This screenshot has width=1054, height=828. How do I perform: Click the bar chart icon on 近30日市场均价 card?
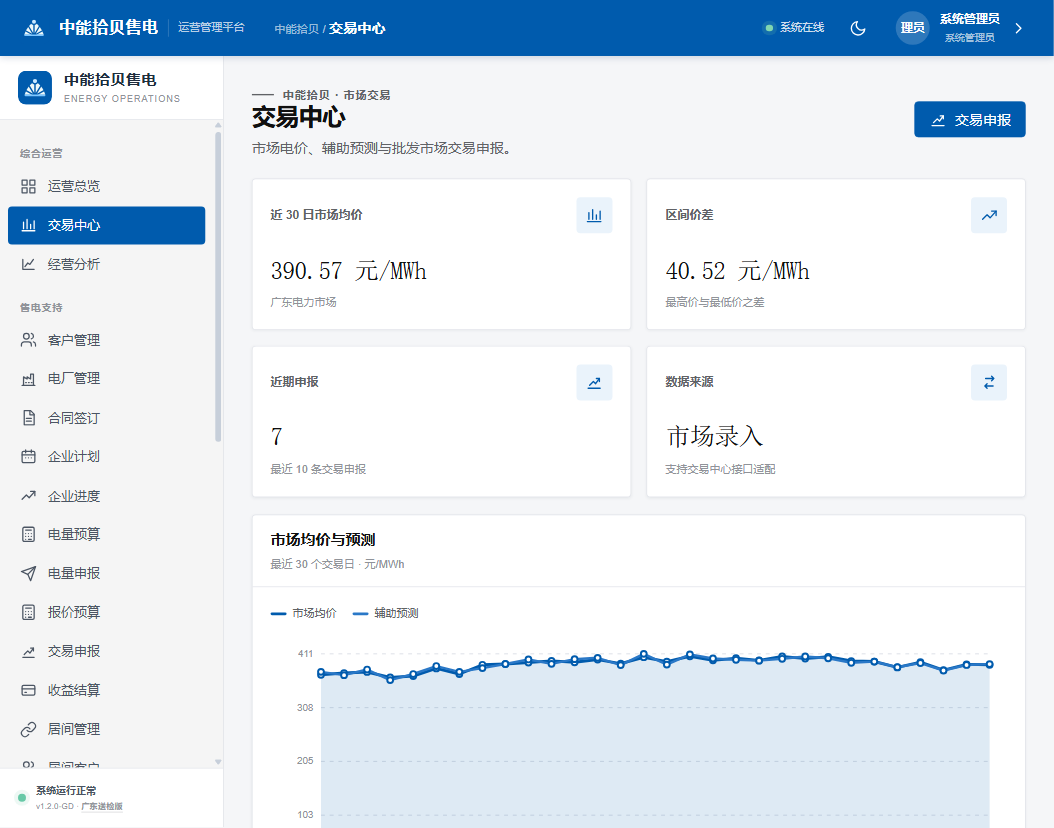click(x=594, y=215)
